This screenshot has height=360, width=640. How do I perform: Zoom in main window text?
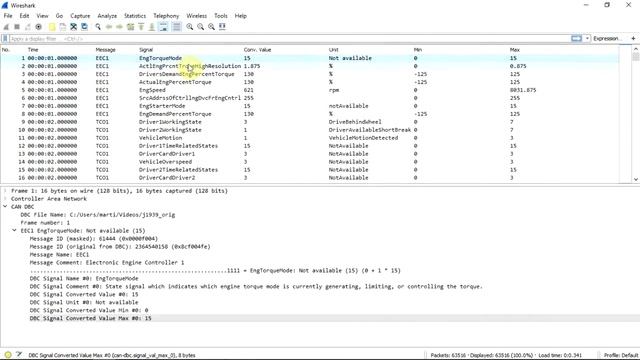pyautogui.click(x=190, y=27)
